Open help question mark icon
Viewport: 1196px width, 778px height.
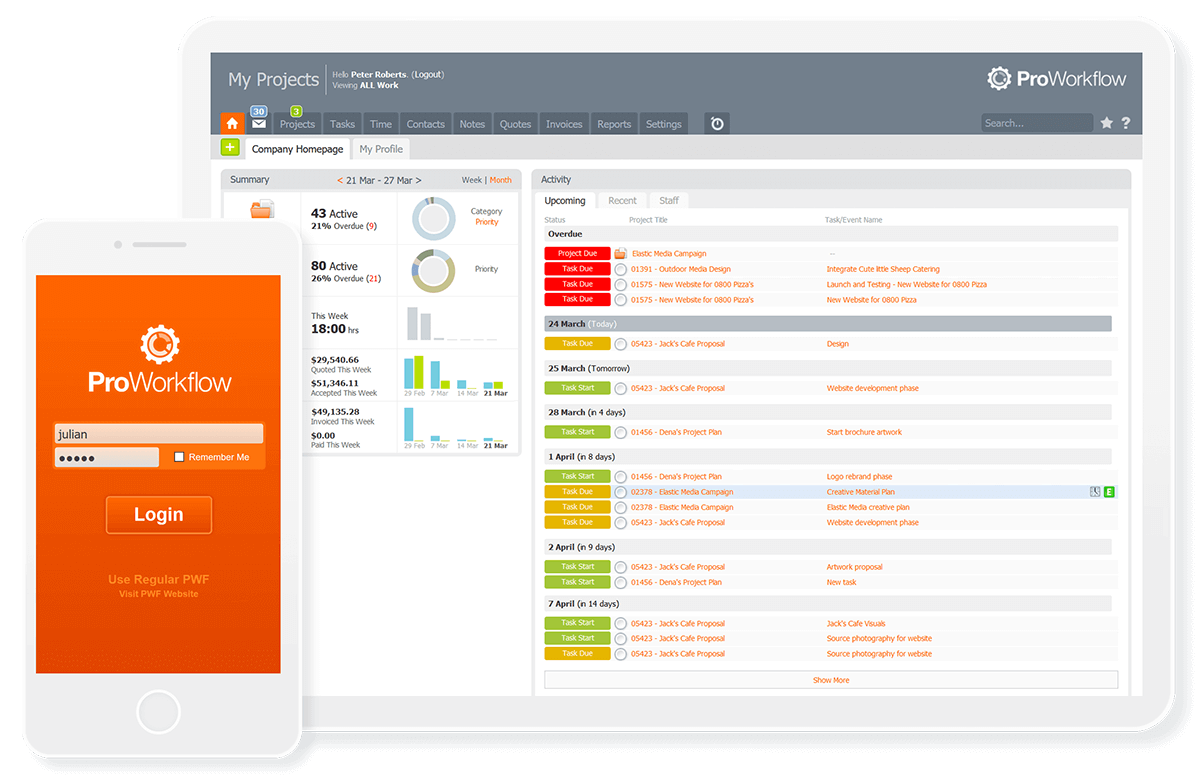point(1126,123)
